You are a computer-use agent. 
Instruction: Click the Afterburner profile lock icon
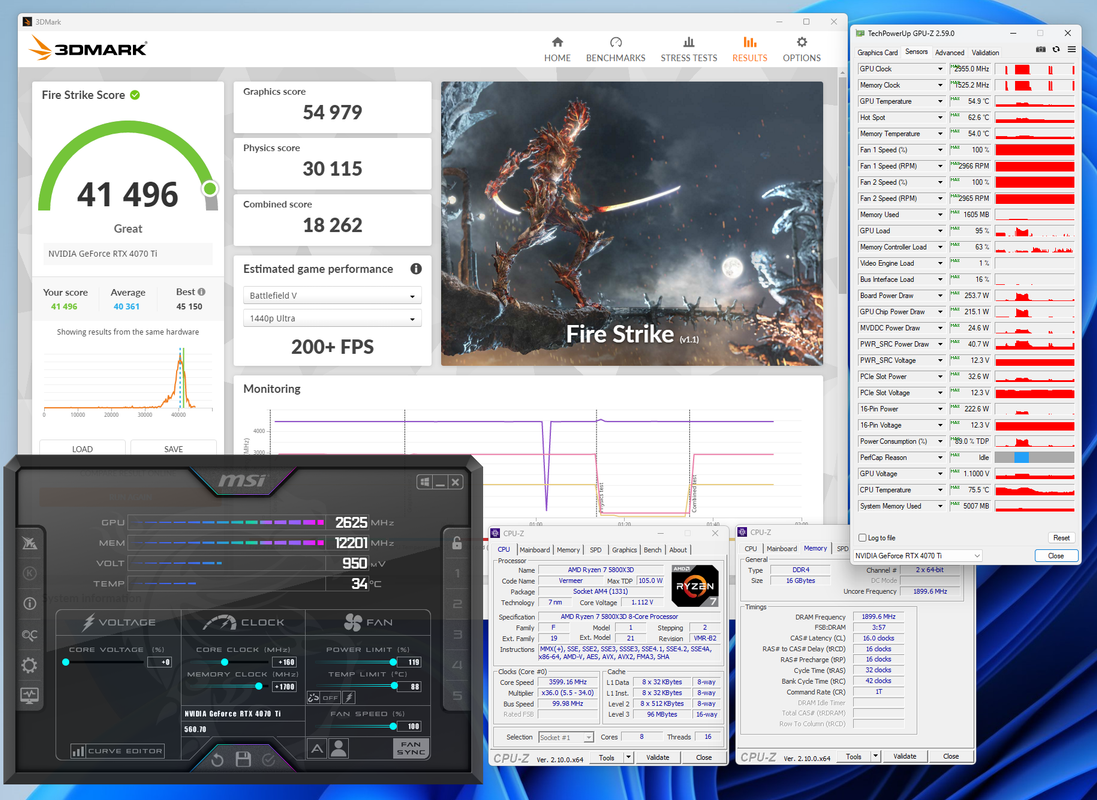click(456, 542)
